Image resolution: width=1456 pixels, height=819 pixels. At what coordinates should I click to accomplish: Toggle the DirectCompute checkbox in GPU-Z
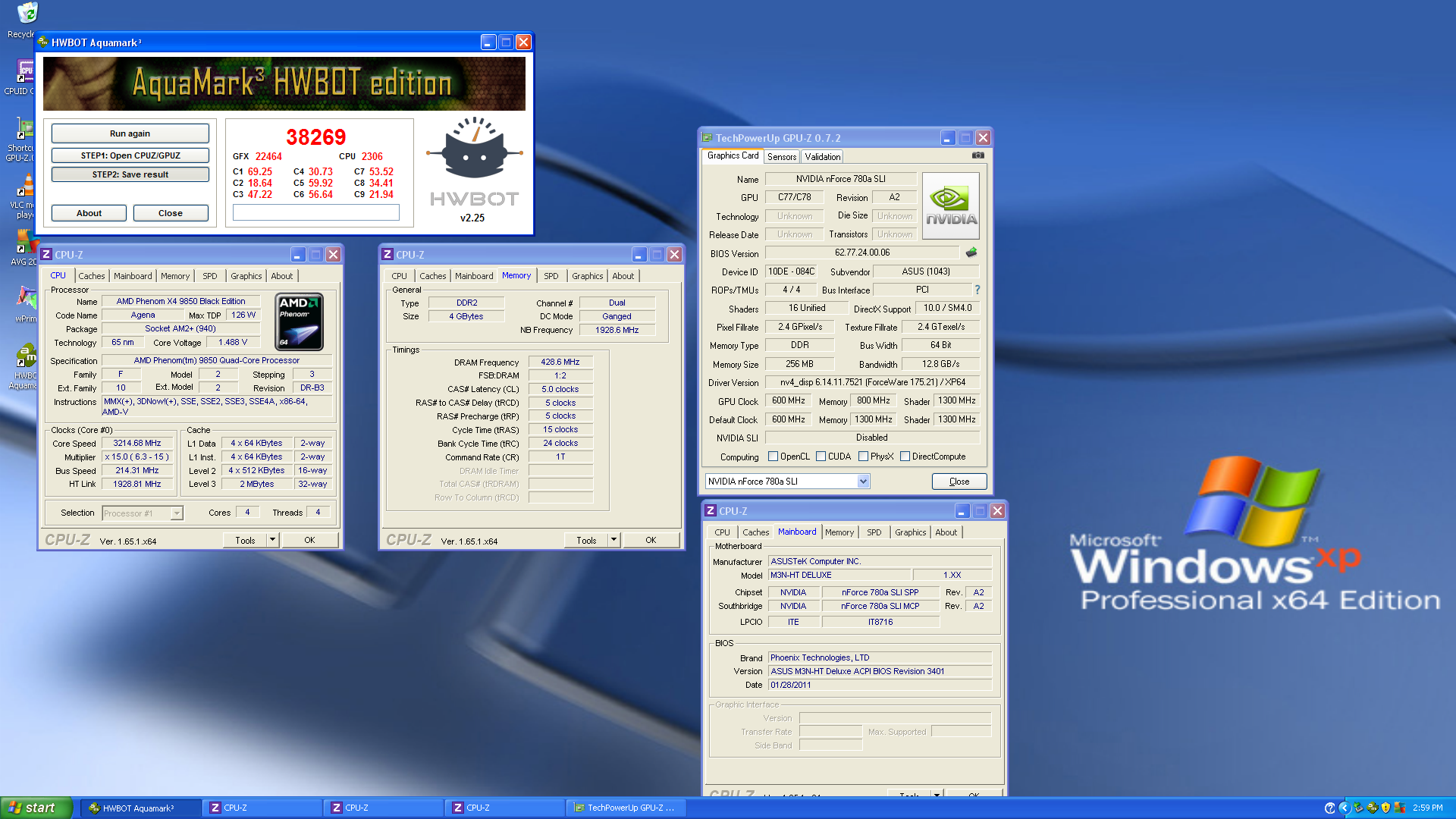point(905,457)
